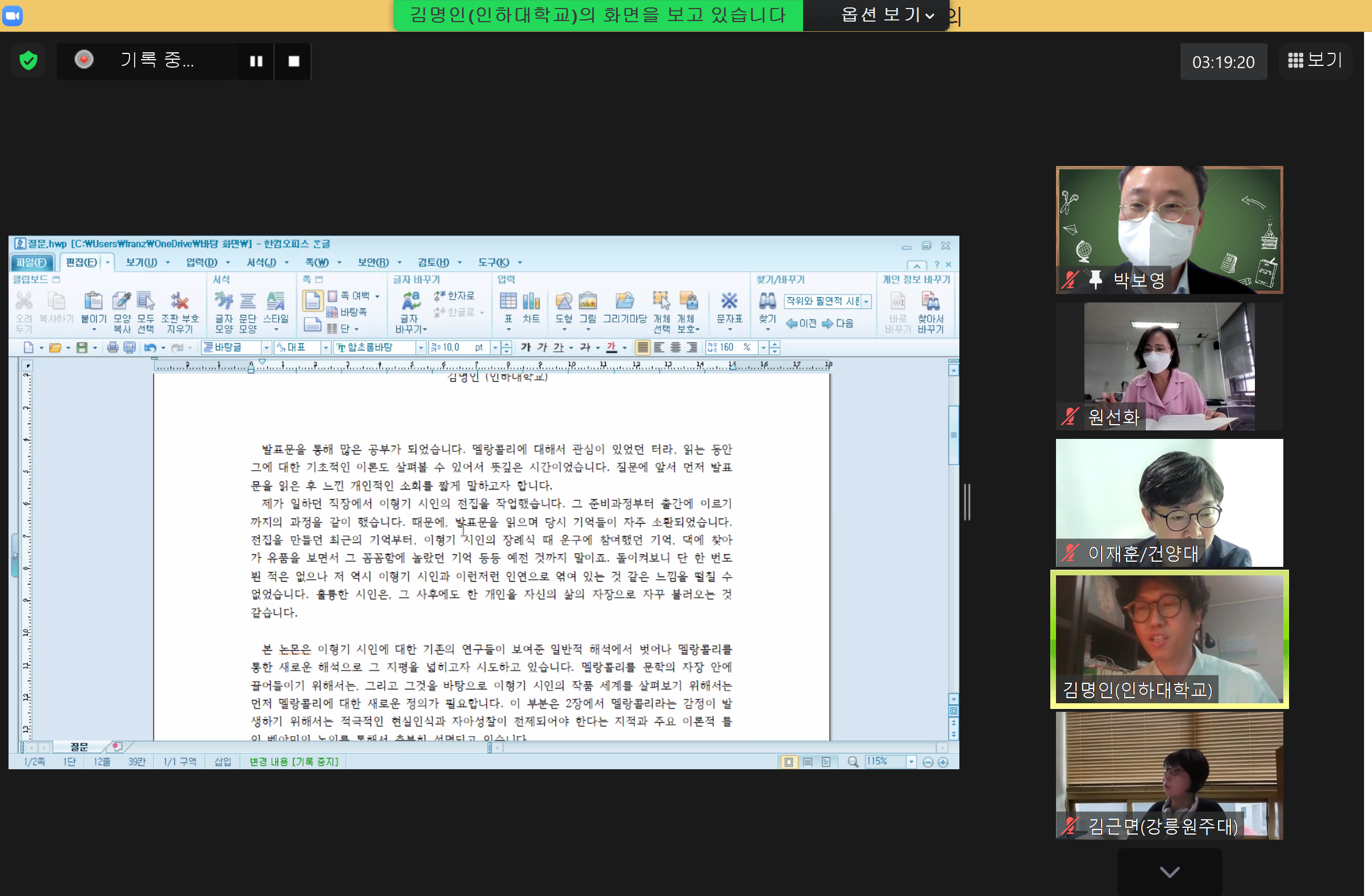
Task: Select the 이재훈/건양대 participant video
Action: coord(1169,503)
